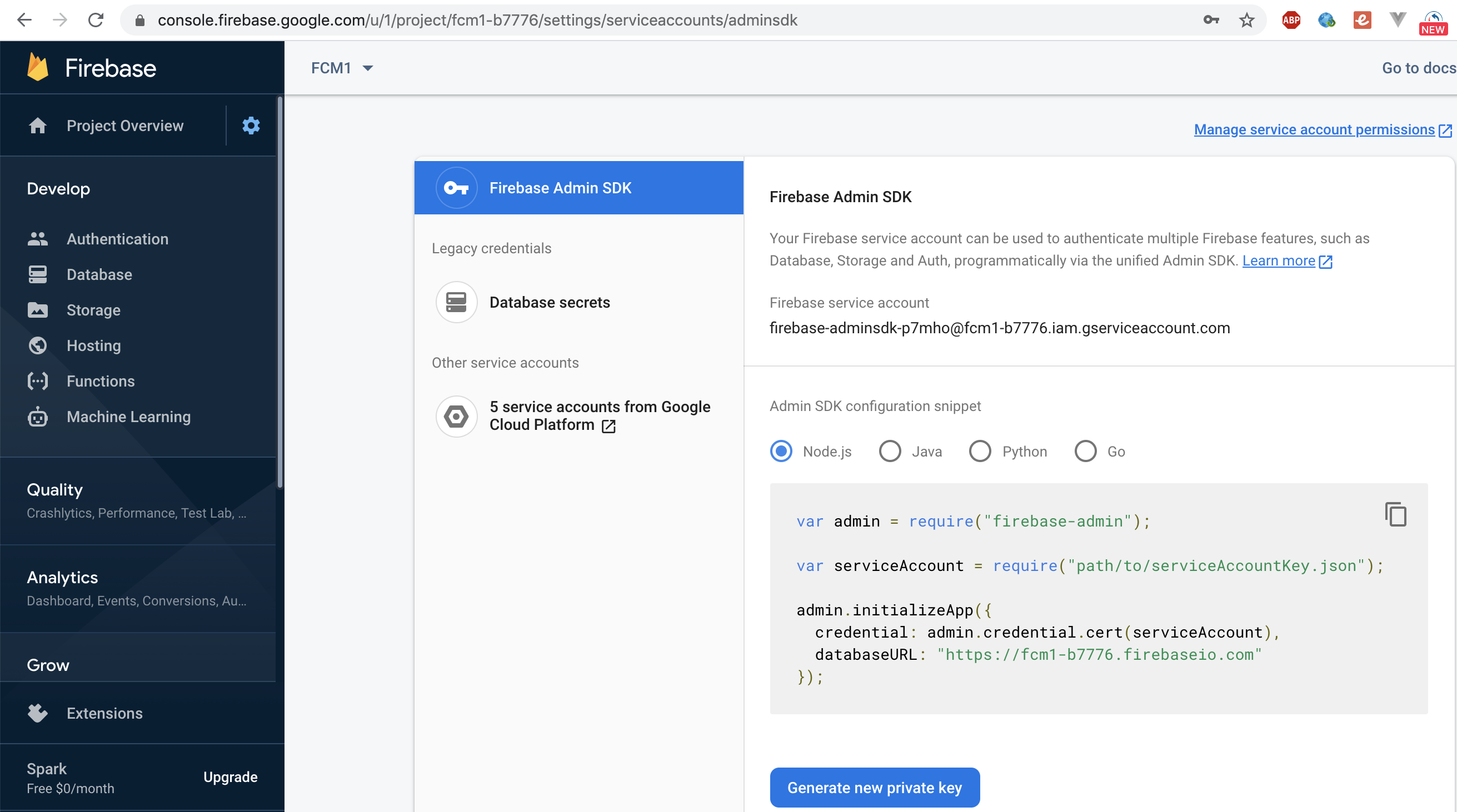1457x812 pixels.
Task: Open the Functions section
Action: click(101, 381)
